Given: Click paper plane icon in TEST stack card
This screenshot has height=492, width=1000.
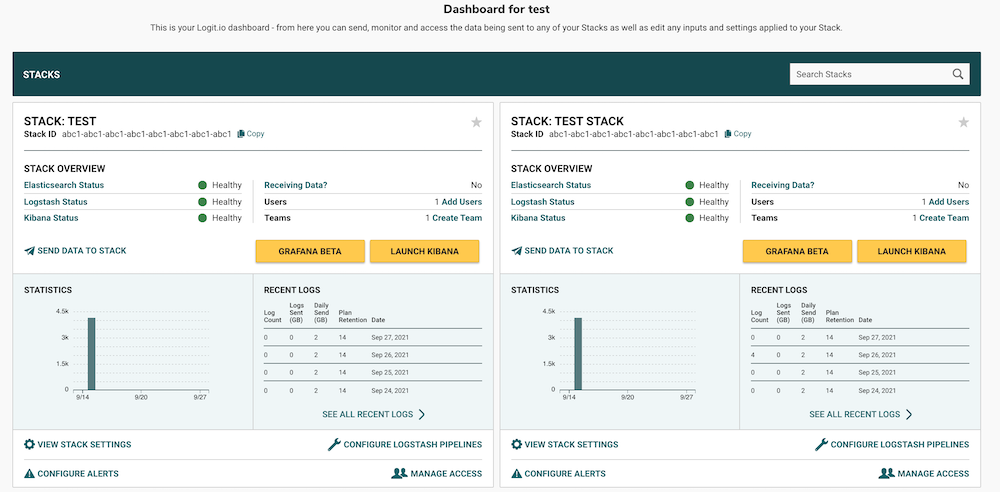Looking at the screenshot, I should pos(29,251).
